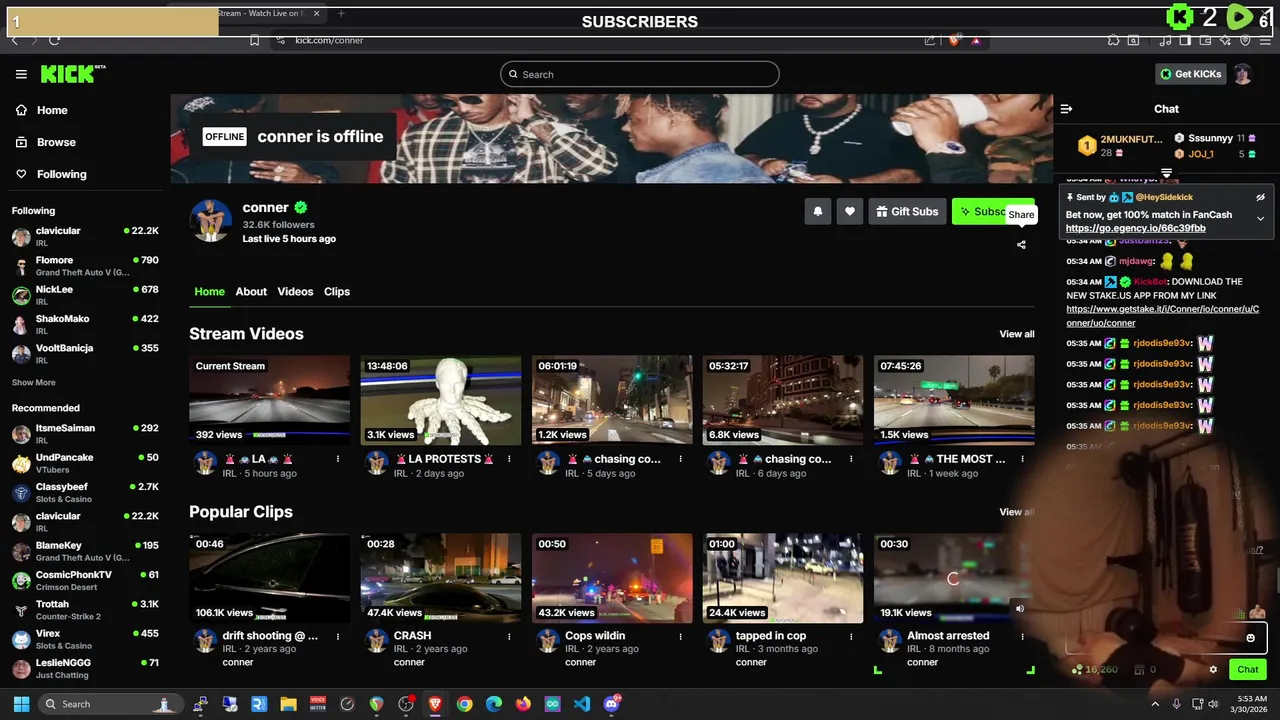
Task: Click the bookmark icon in address bar
Action: pyautogui.click(x=254, y=40)
